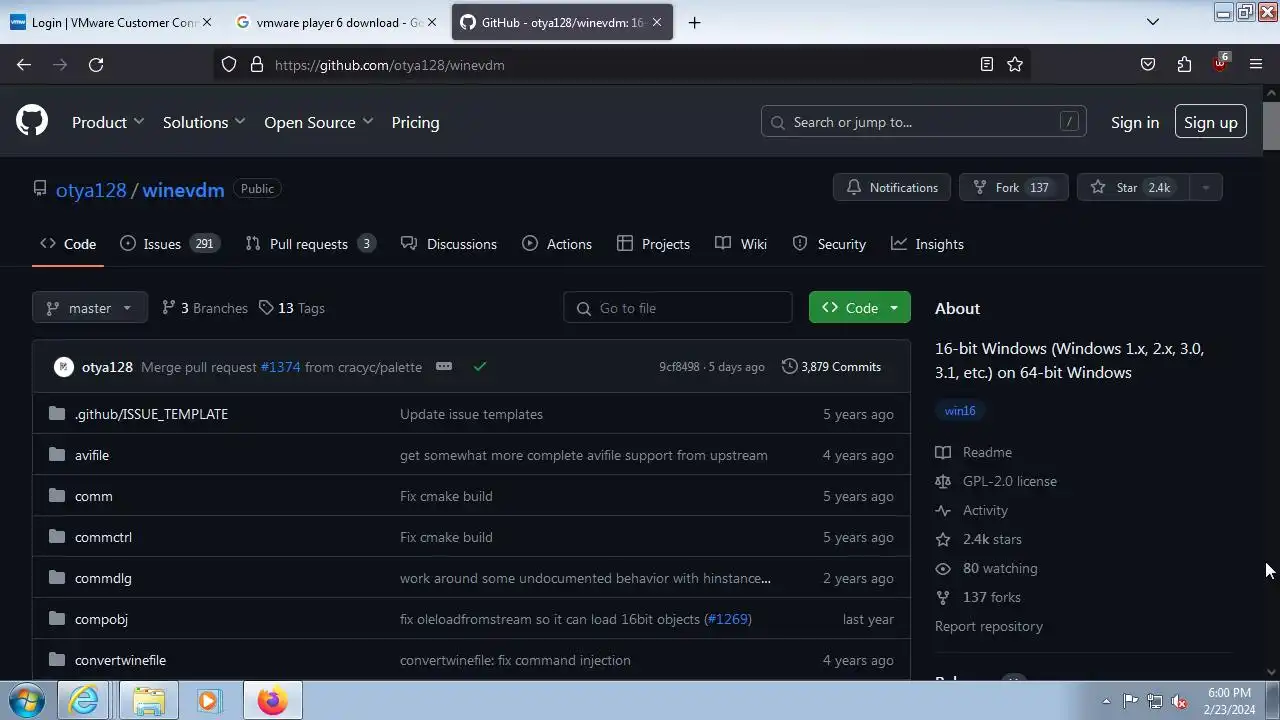Open the Discussions tab

coord(449,244)
